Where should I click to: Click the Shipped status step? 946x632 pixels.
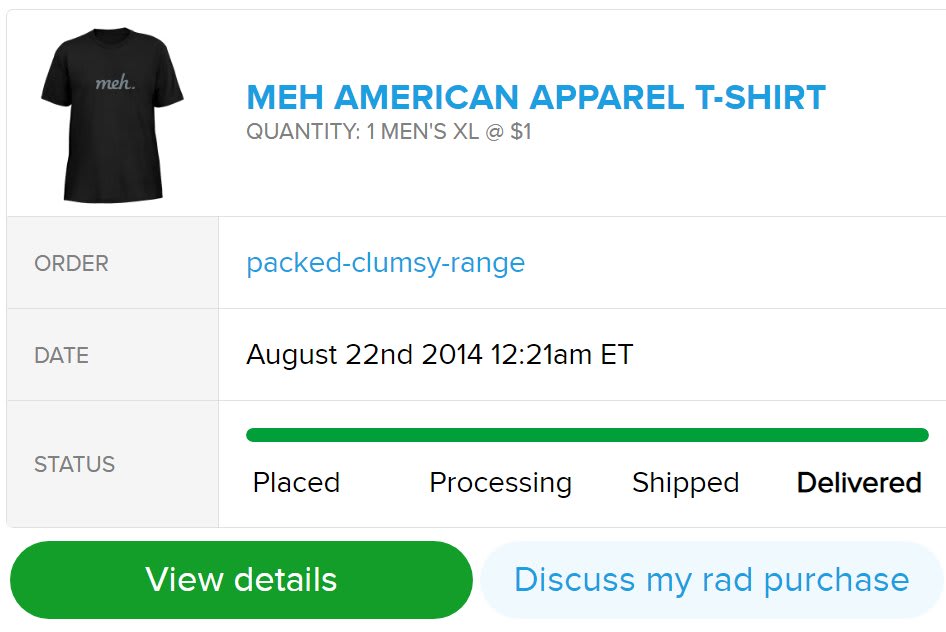[x=685, y=483]
